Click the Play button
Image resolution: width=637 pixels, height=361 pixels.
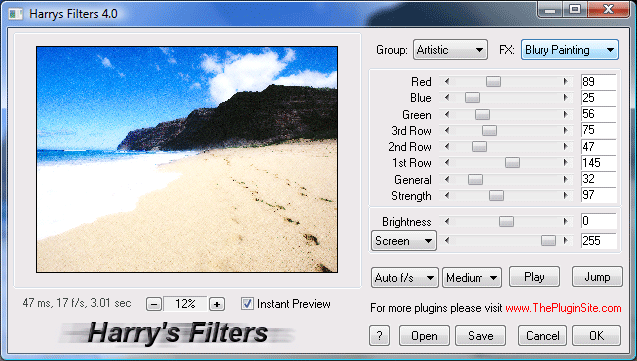coord(534,277)
